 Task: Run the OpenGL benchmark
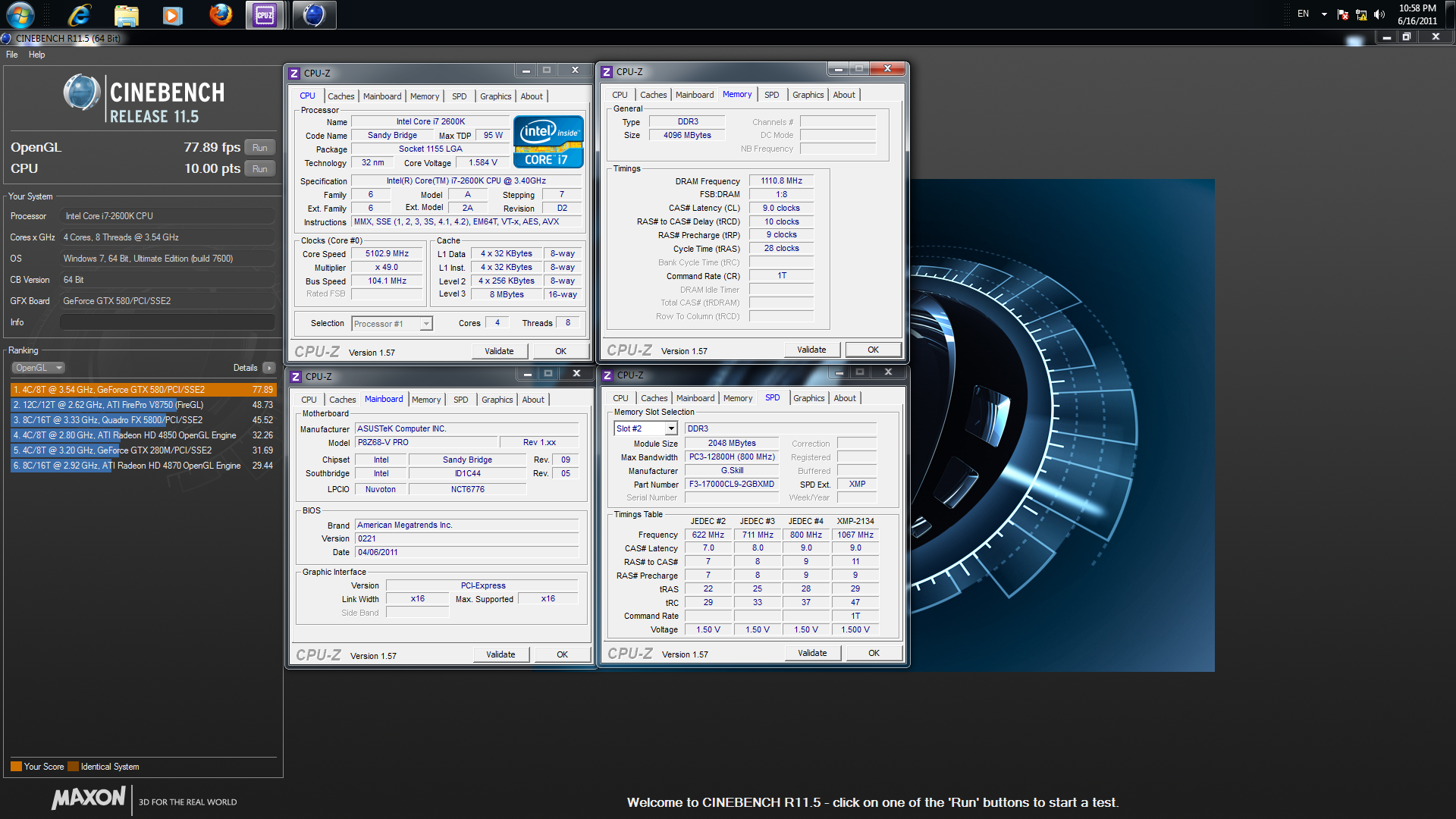pyautogui.click(x=259, y=148)
